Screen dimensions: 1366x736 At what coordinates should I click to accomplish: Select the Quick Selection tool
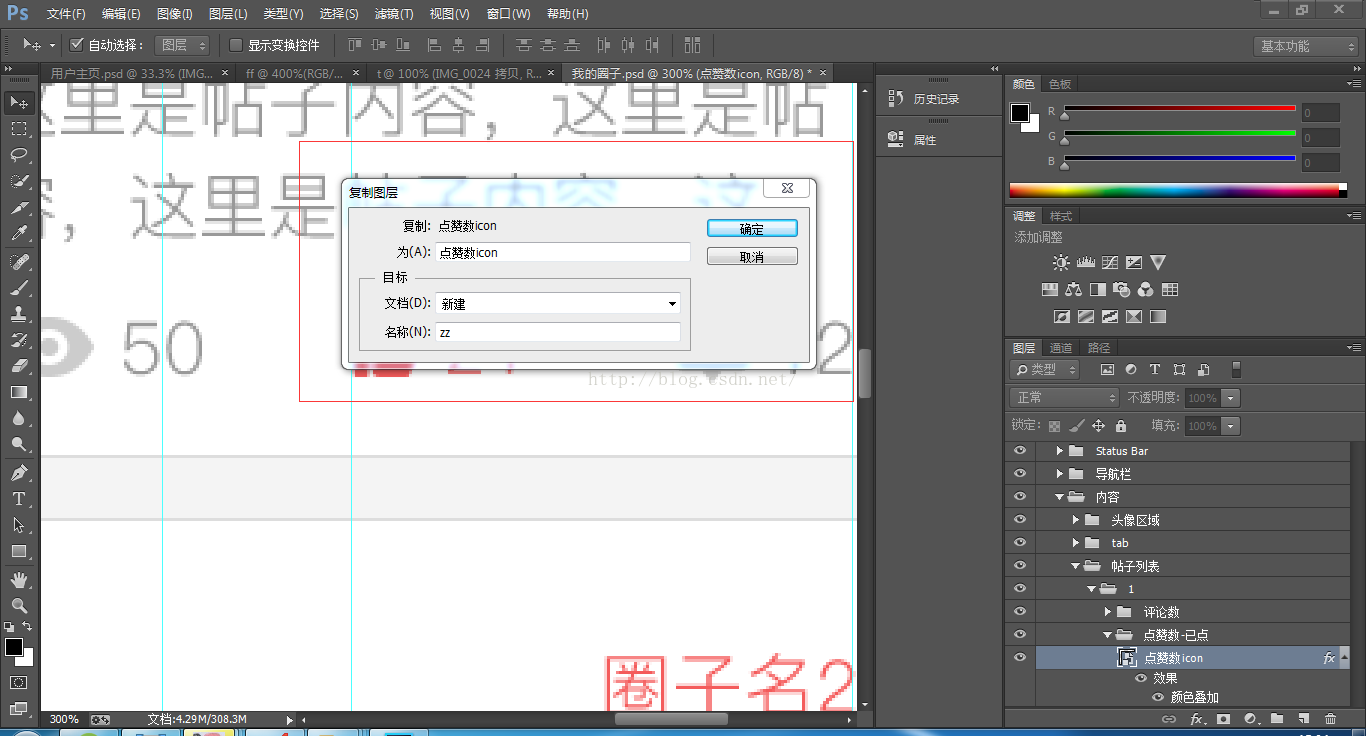[x=19, y=181]
